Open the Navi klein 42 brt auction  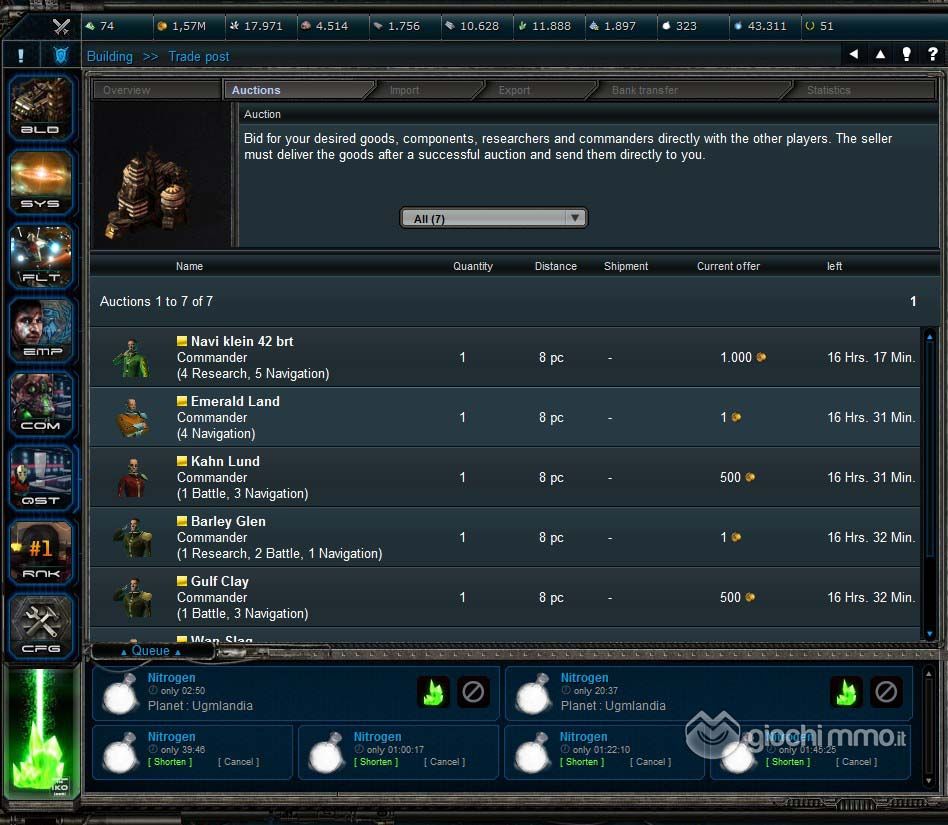coord(505,357)
